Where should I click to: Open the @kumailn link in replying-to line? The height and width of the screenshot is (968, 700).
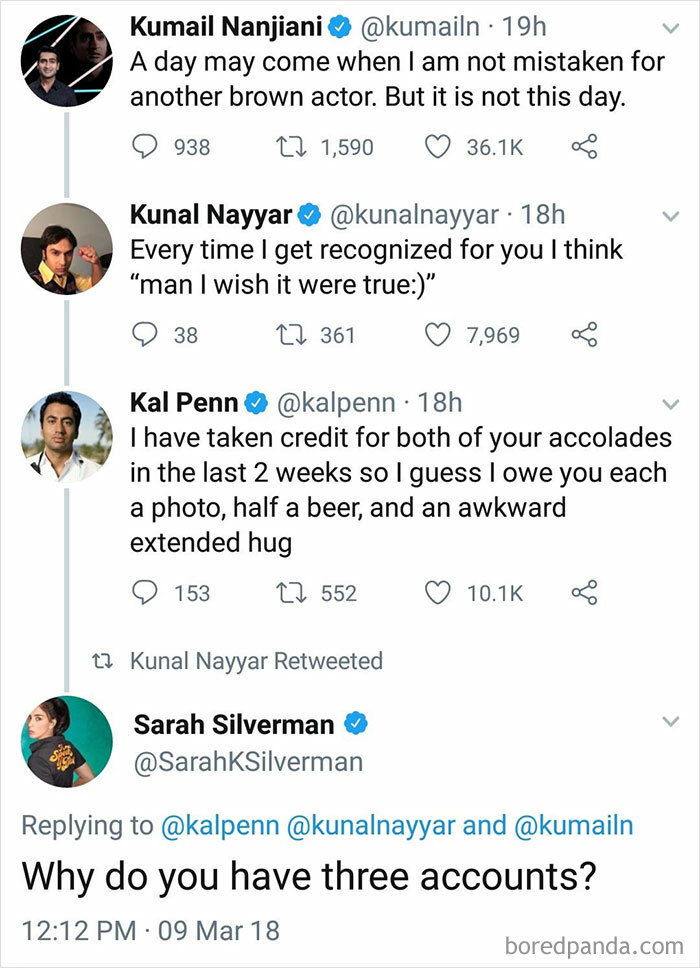coord(572,826)
